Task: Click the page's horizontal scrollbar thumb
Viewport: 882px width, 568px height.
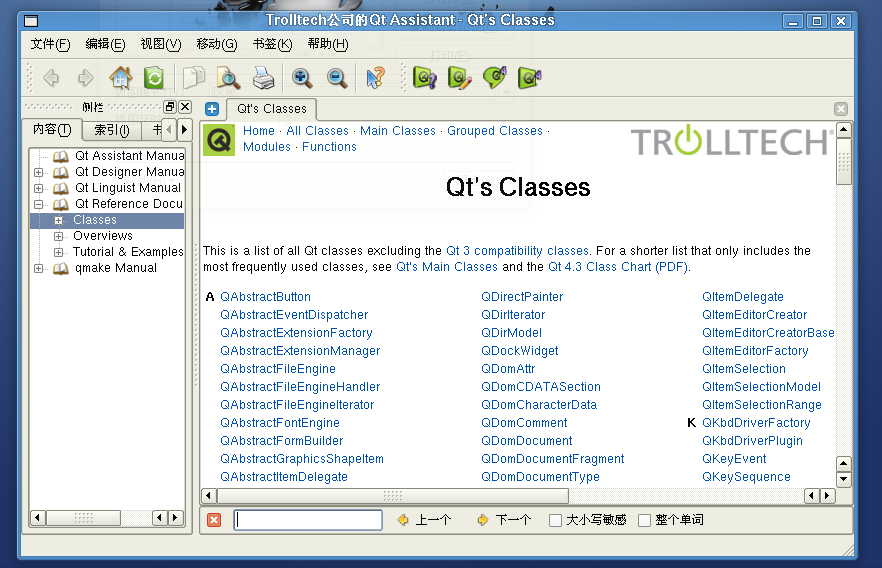Action: pos(393,496)
